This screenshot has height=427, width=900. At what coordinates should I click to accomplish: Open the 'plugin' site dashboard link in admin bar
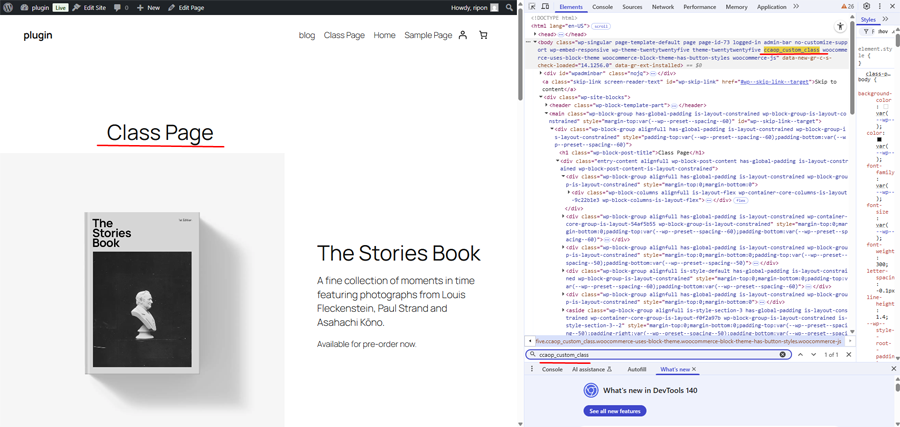click(34, 7)
